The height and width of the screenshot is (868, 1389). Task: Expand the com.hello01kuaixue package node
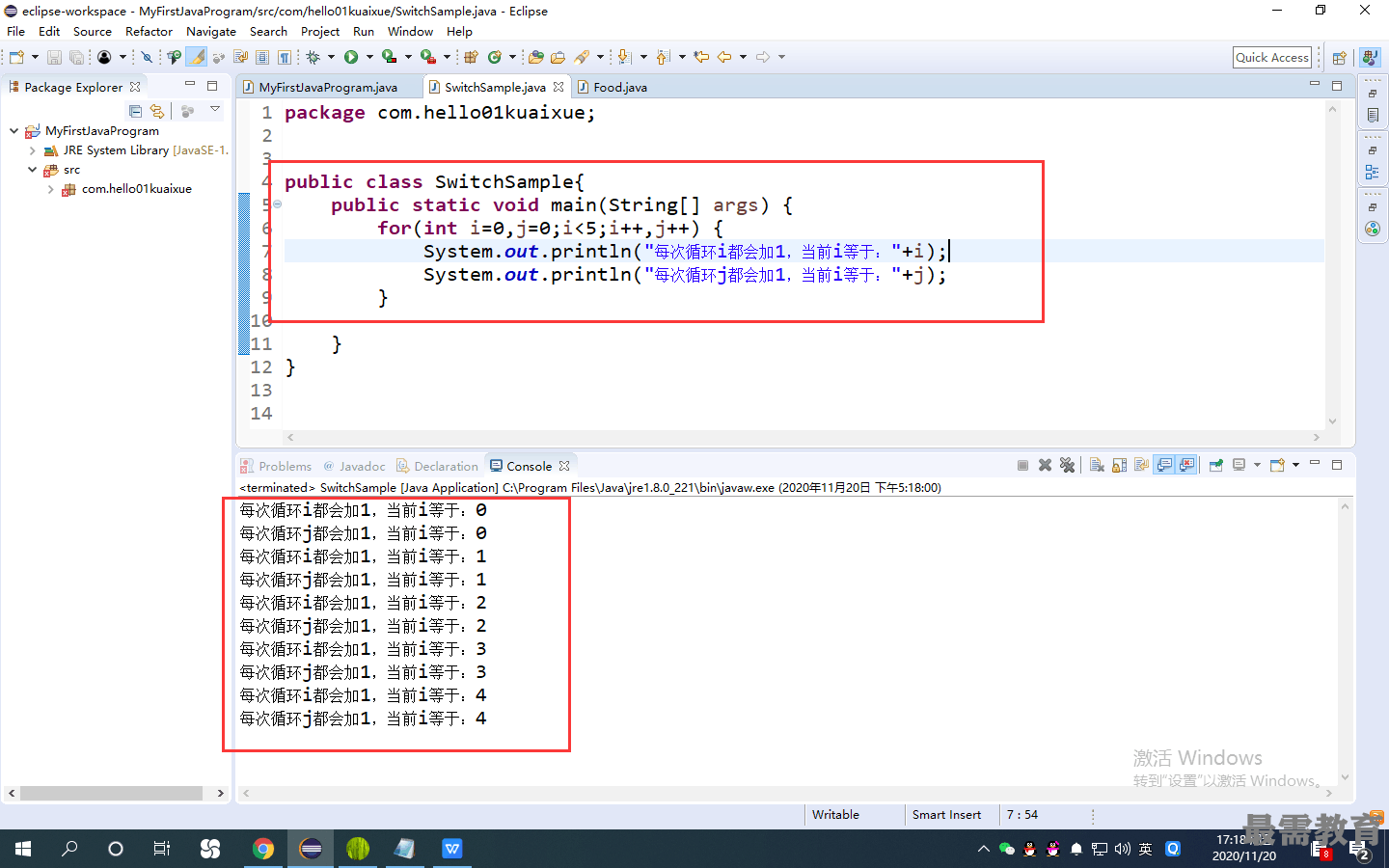point(50,189)
